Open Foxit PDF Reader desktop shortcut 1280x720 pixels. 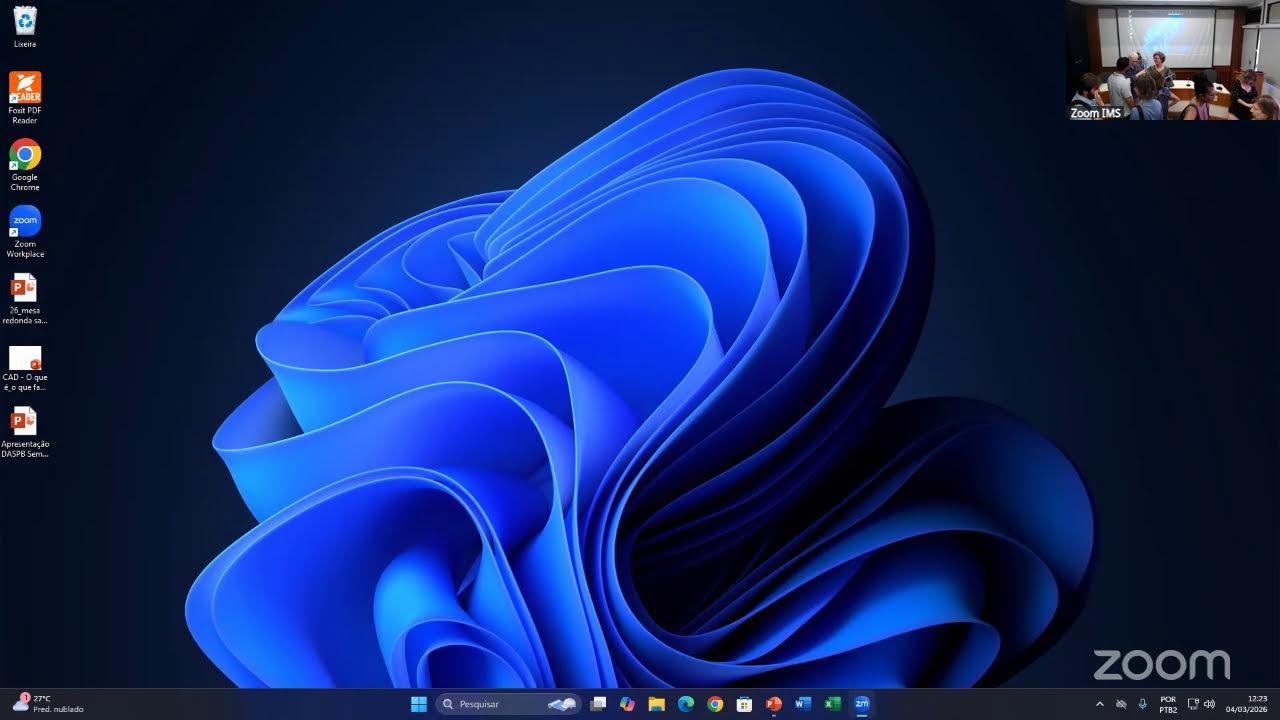coord(25,97)
